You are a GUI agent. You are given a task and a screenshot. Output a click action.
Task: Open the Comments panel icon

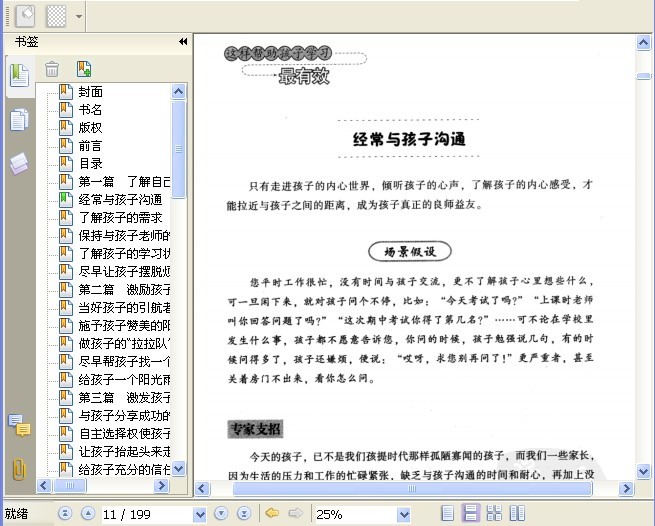coord(19,425)
